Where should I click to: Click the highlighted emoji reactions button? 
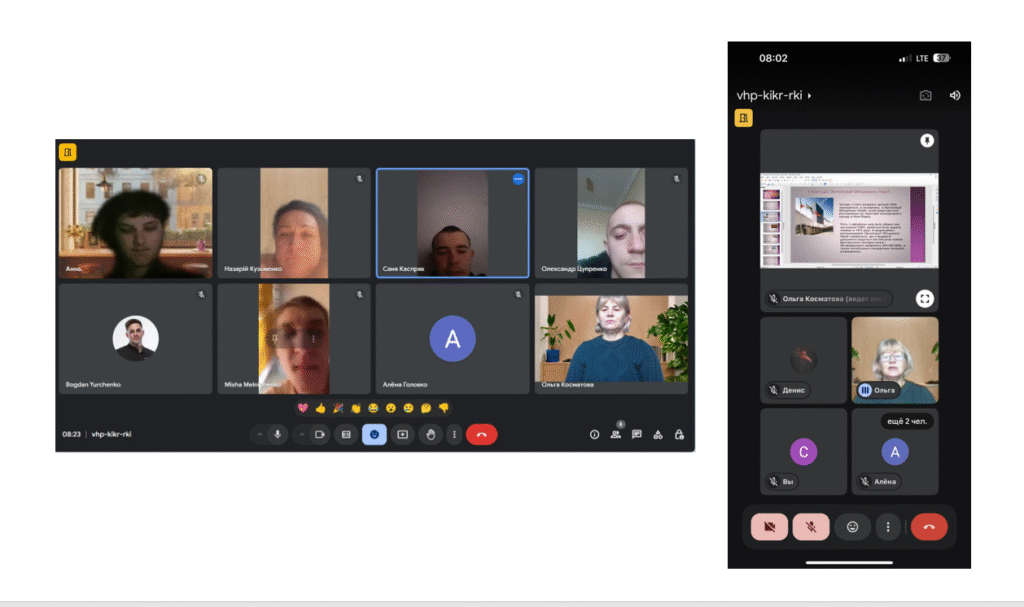pos(374,434)
